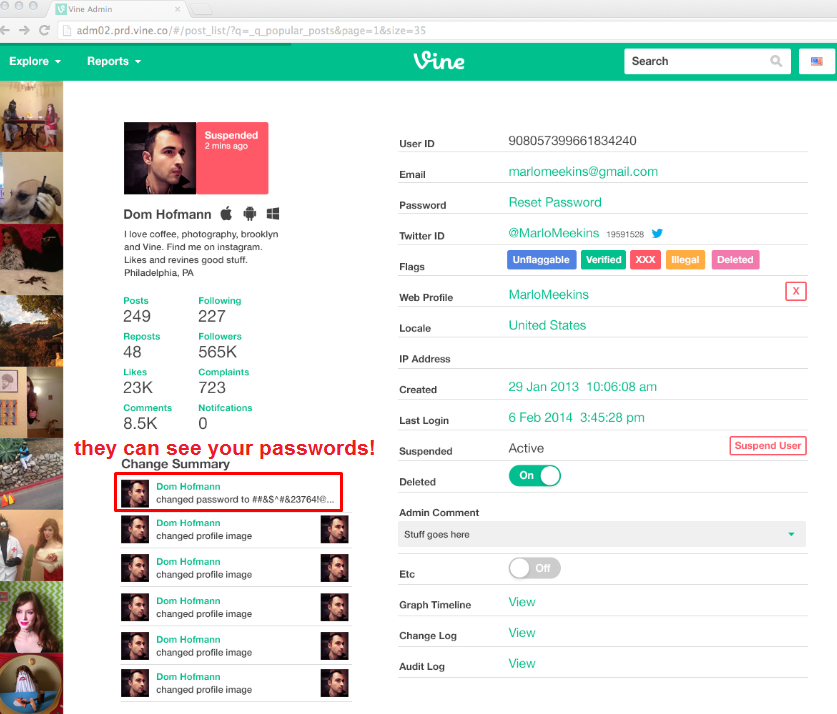Viewport: 837px width, 714px height.
Task: Toggle the XXX flag
Action: (645, 260)
